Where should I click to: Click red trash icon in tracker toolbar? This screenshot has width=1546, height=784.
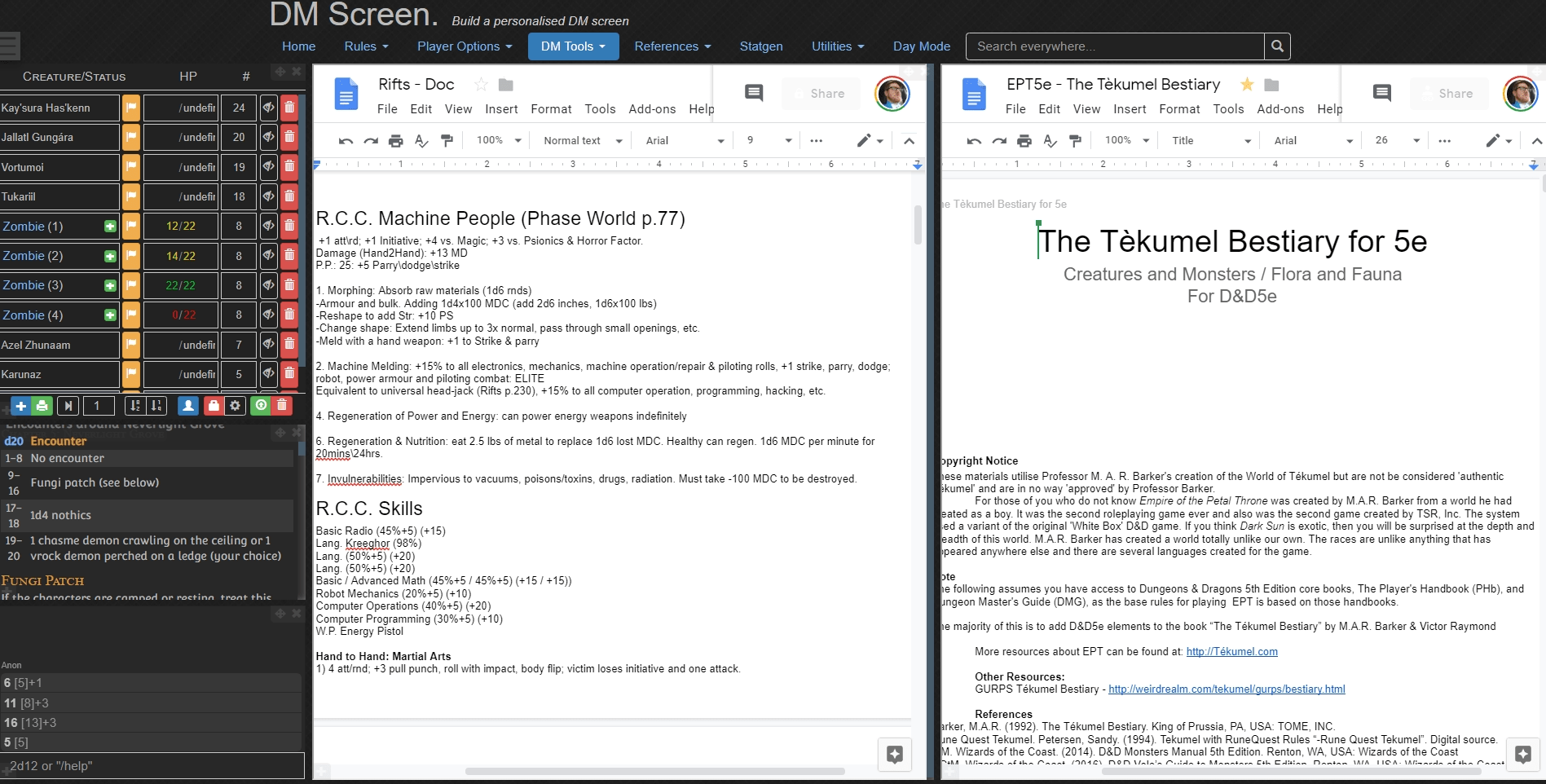pos(282,406)
